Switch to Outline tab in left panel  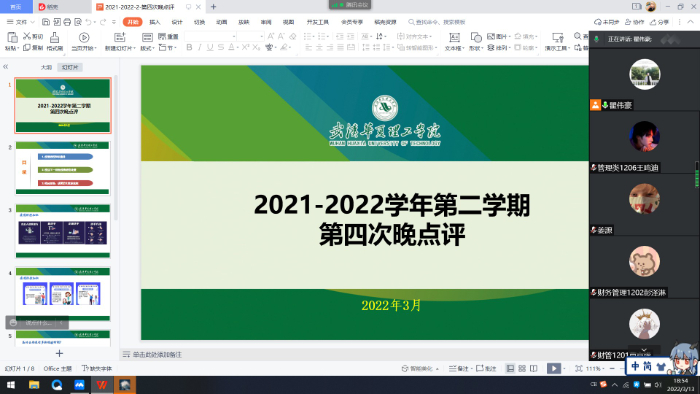(46, 67)
